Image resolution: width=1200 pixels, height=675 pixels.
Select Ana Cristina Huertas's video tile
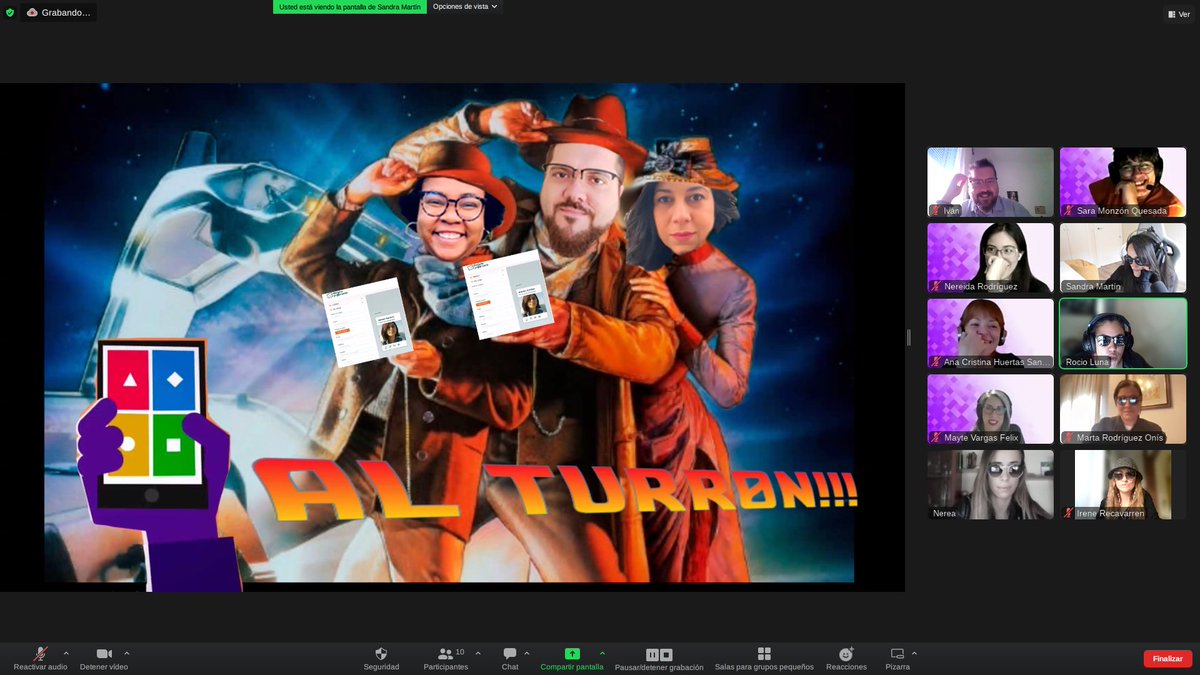tap(990, 333)
